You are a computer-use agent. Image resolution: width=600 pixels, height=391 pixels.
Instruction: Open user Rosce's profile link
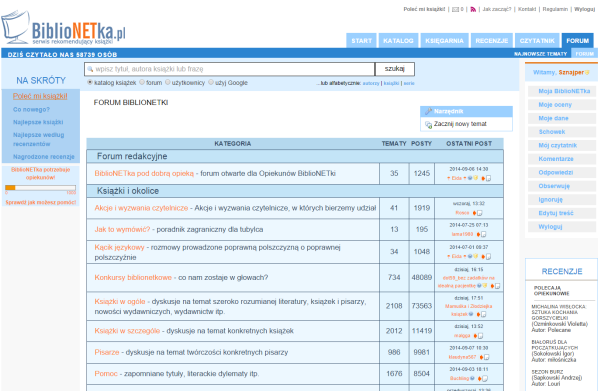click(x=462, y=213)
